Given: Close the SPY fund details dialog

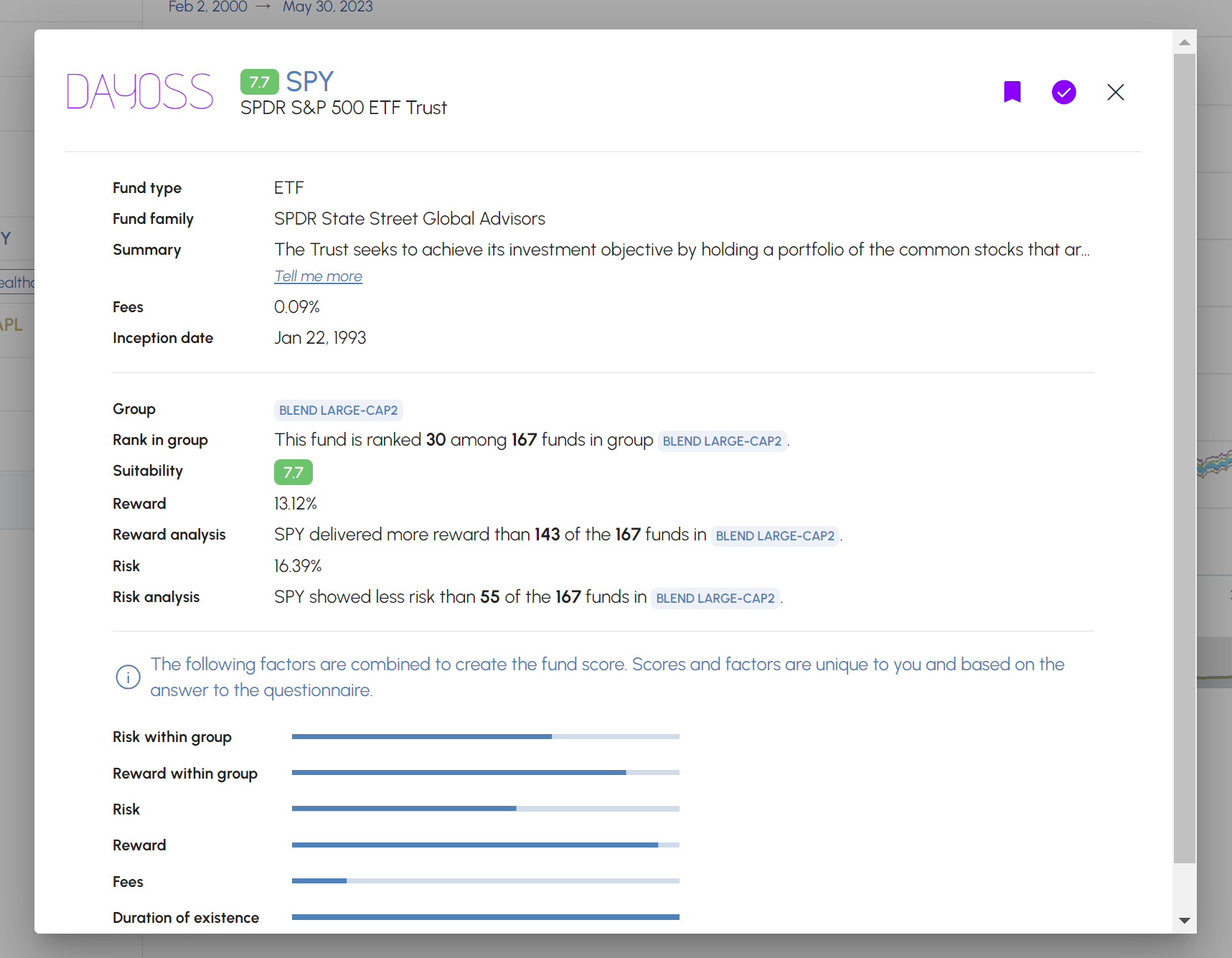Looking at the screenshot, I should click(1115, 92).
